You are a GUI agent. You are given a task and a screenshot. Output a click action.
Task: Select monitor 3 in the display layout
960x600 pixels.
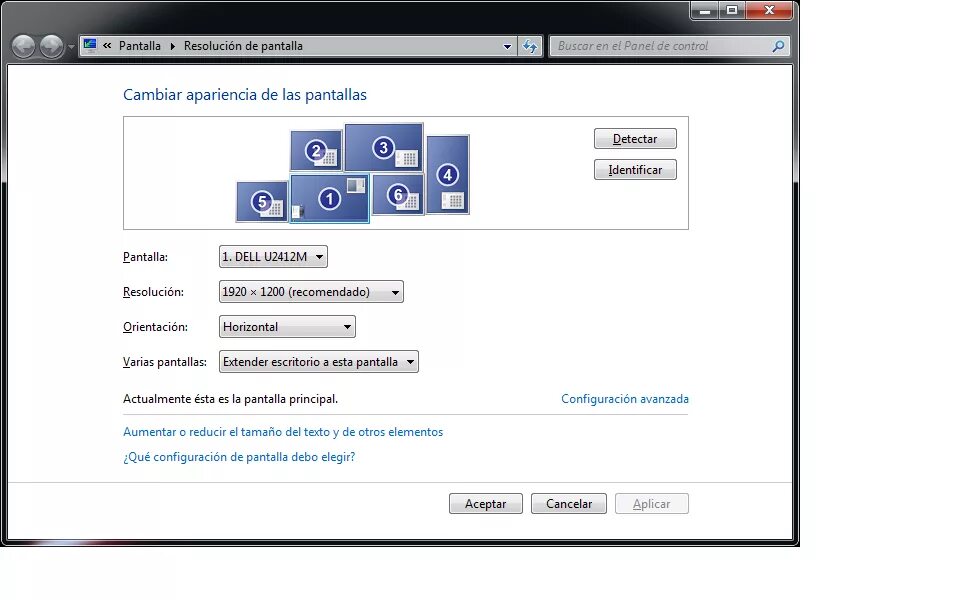pos(383,148)
